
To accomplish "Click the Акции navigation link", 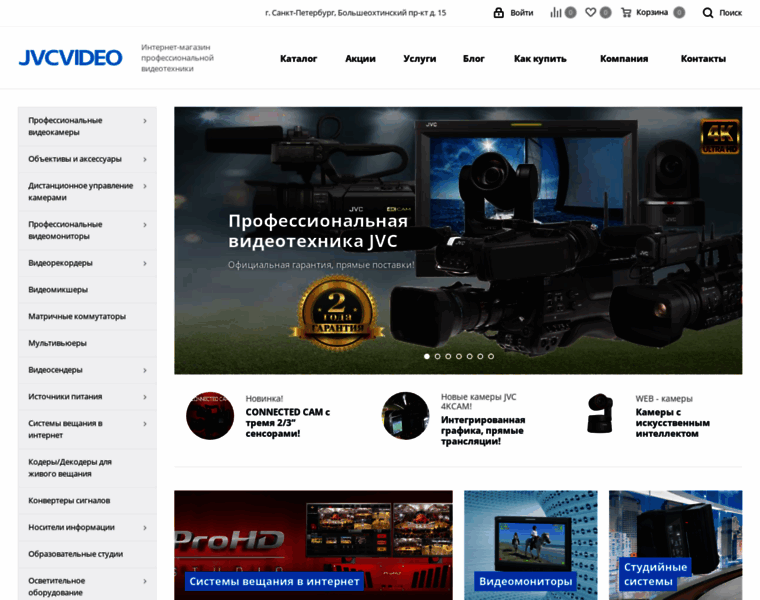I will click(x=360, y=59).
